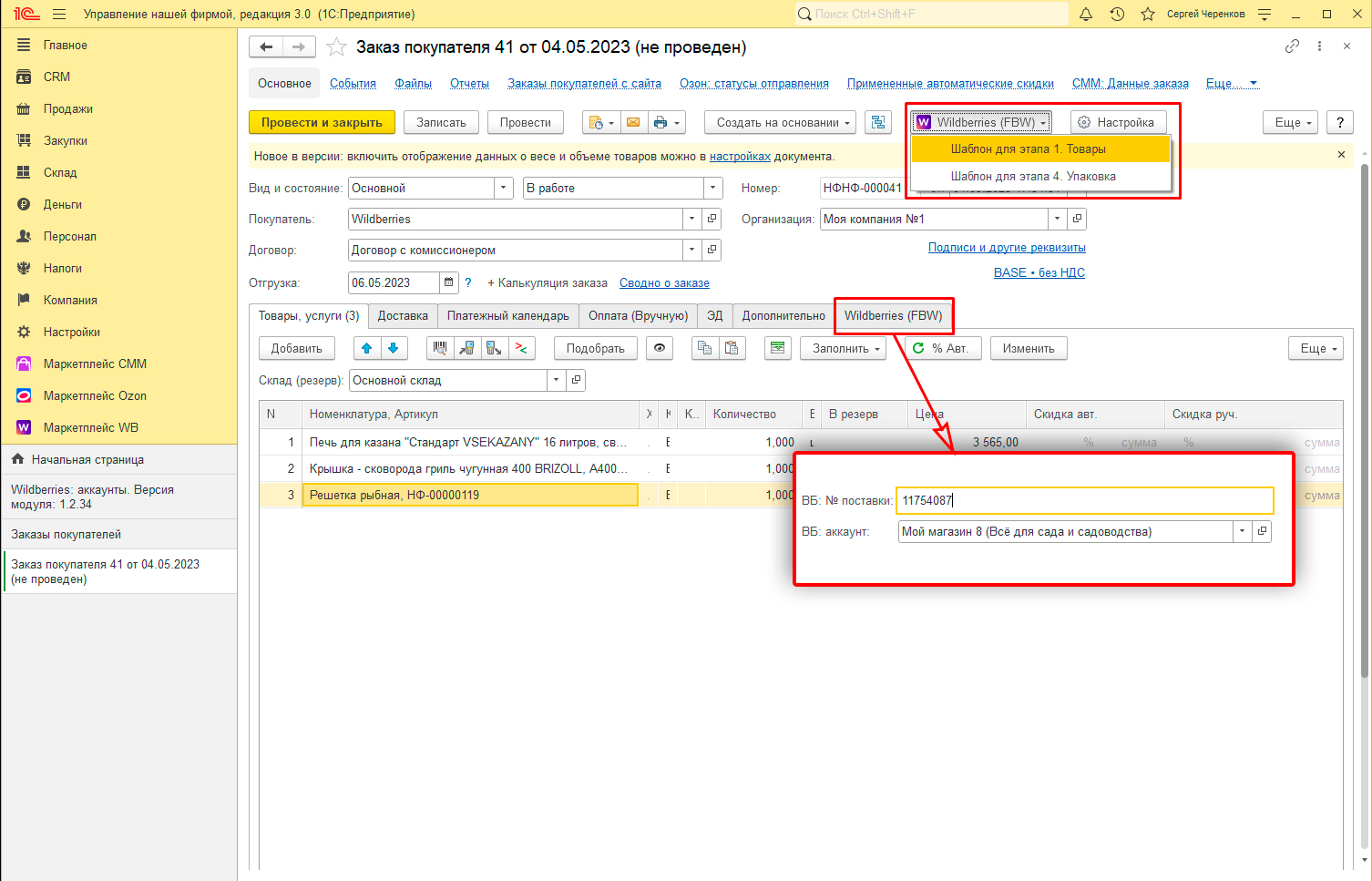Switch to the Доставка tab
The image size is (1372, 881).
click(403, 315)
